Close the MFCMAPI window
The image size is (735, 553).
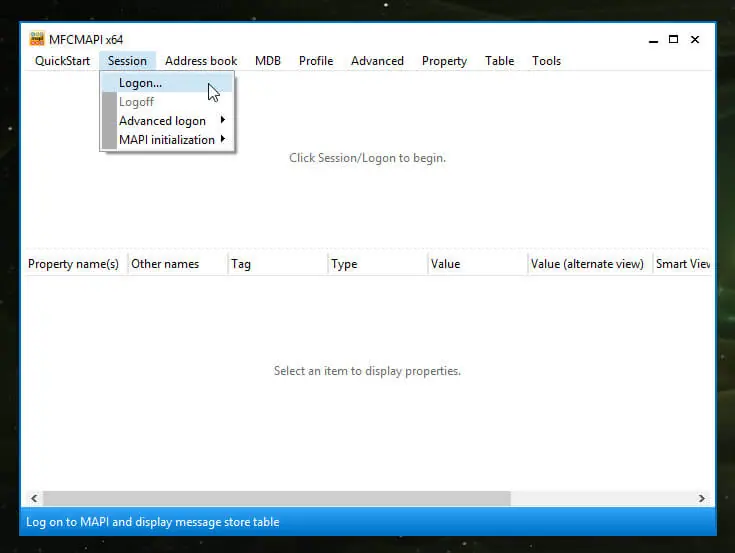click(x=695, y=39)
